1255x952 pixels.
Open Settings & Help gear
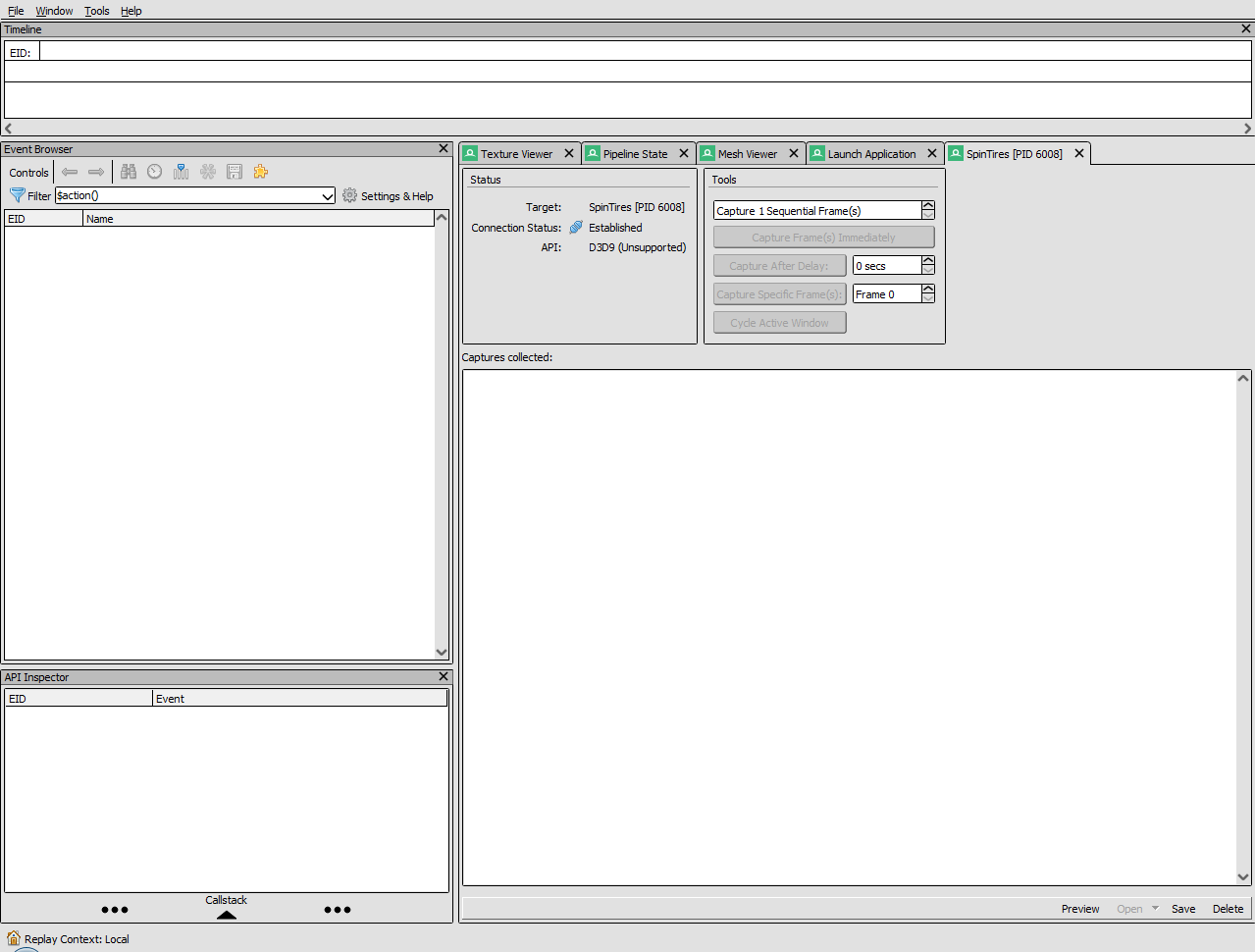pos(349,195)
